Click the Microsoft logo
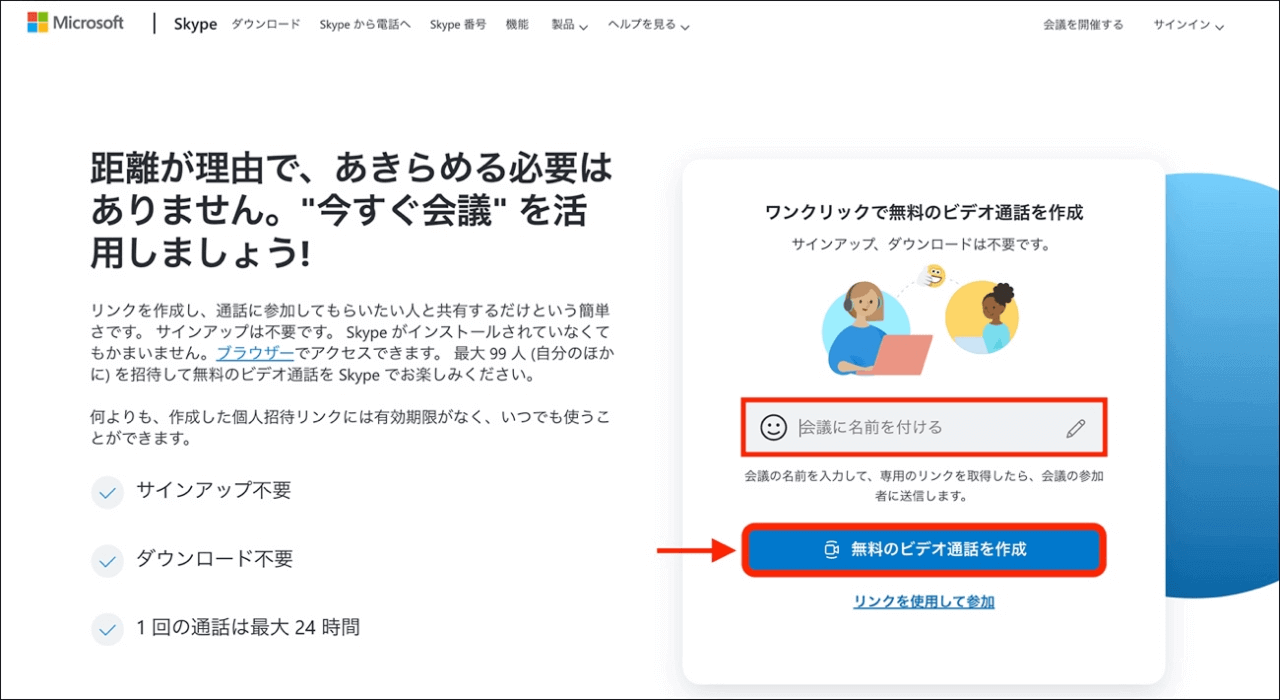1280x700 pixels. click(x=76, y=23)
